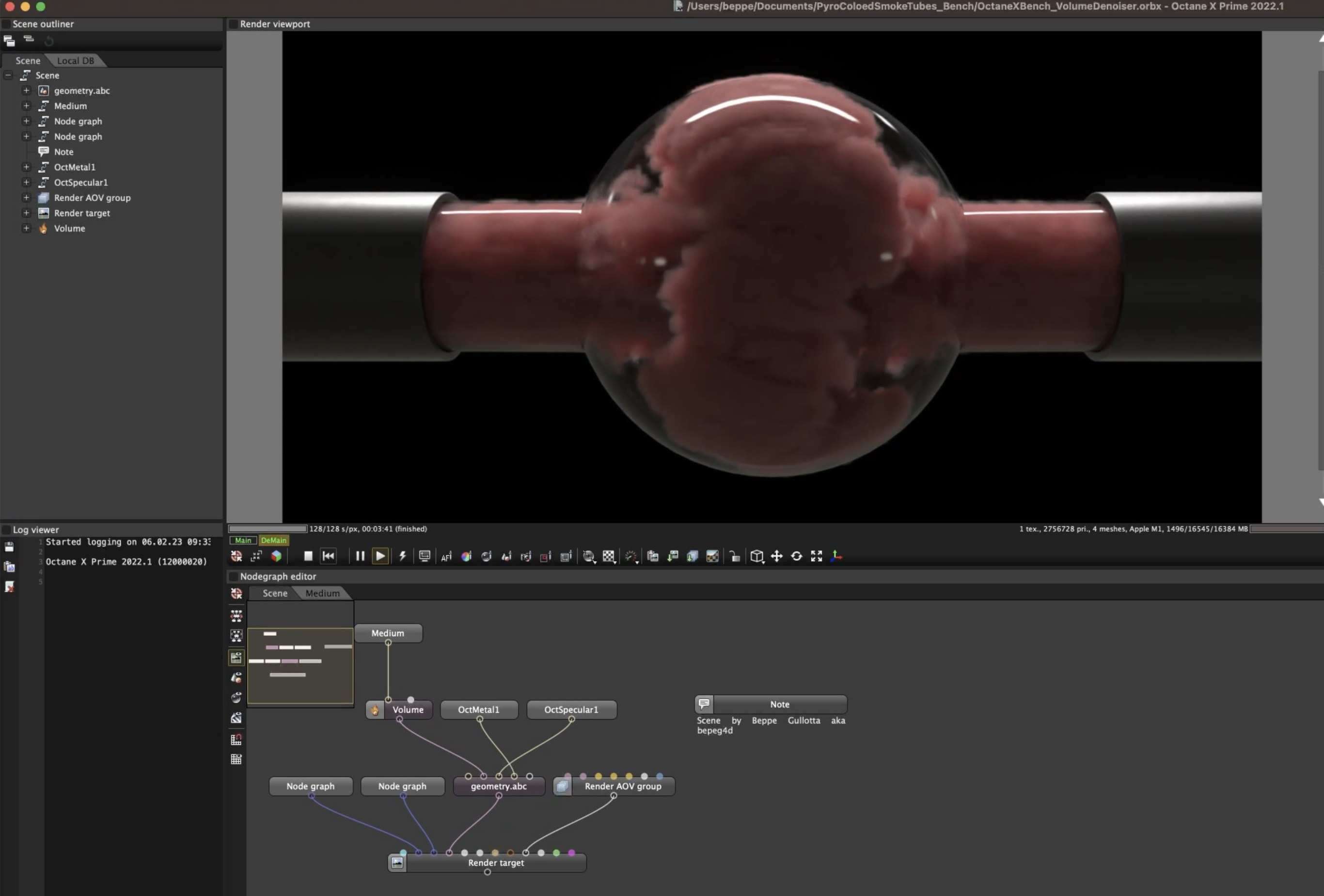This screenshot has height=896, width=1324.
Task: Toggle the alpha checkerboard background icon
Action: tap(609, 556)
